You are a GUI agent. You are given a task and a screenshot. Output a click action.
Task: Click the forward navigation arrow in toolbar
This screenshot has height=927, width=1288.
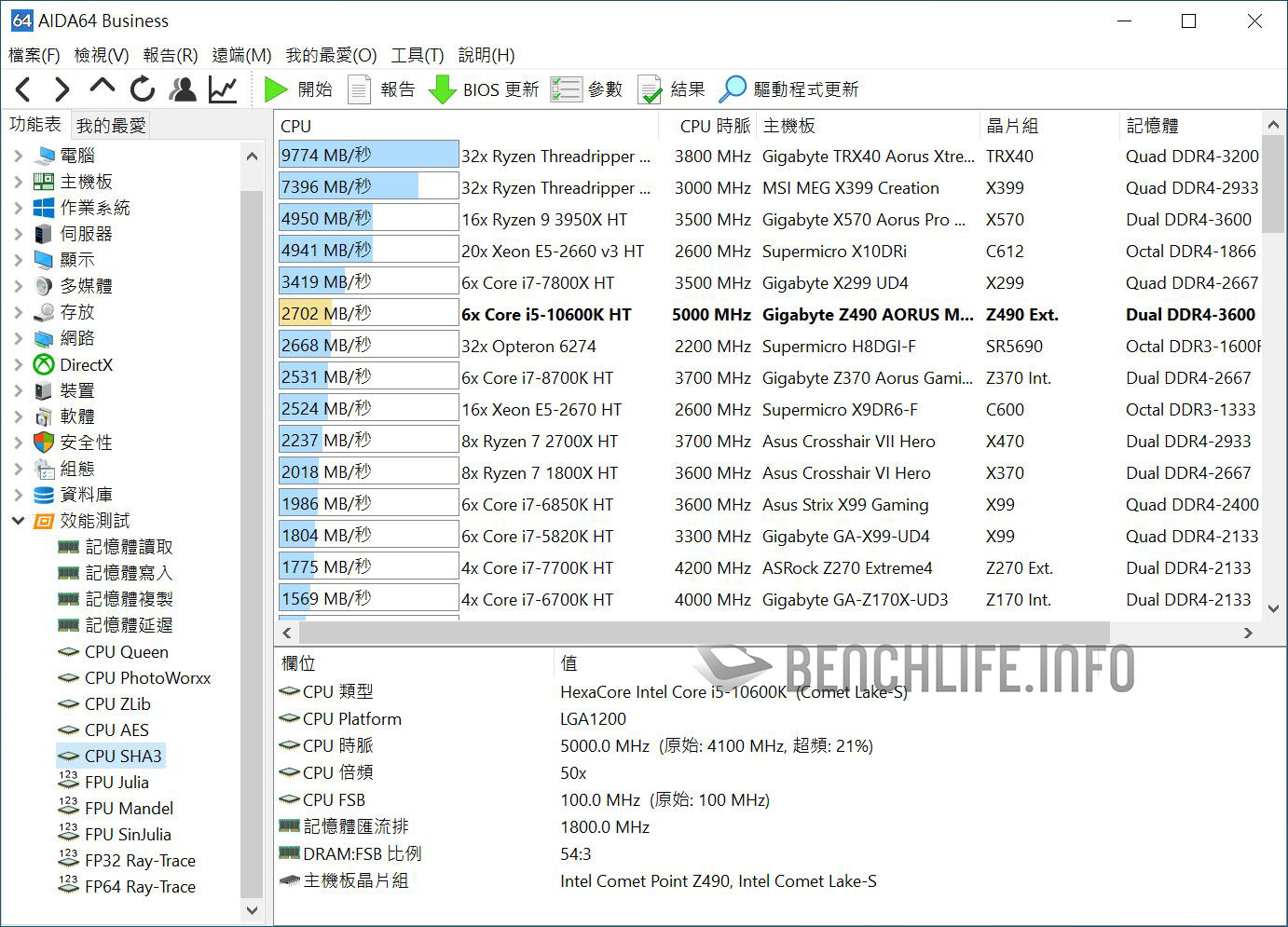[x=62, y=89]
